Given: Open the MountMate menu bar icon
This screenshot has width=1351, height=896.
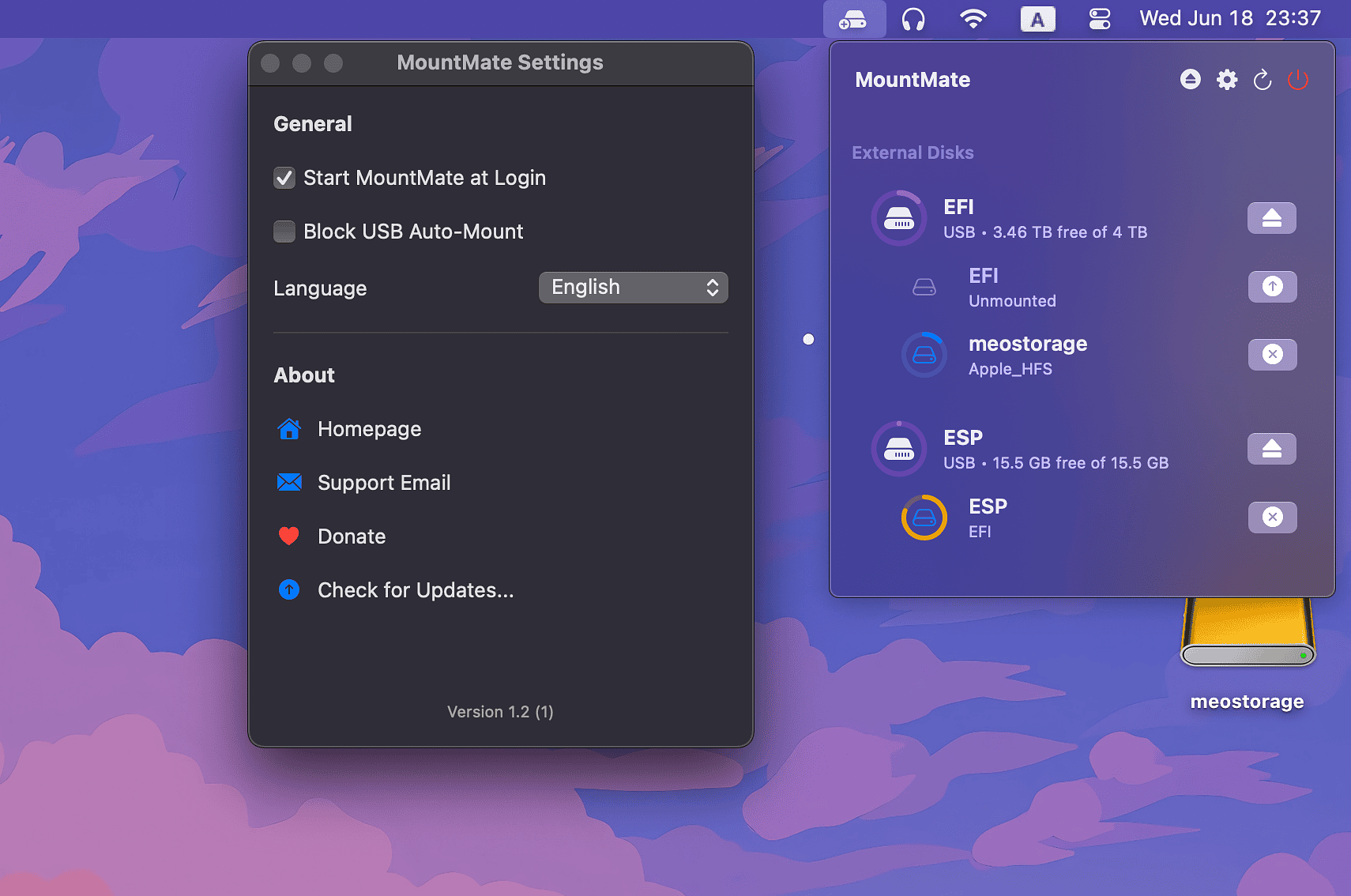Looking at the screenshot, I should 853,19.
